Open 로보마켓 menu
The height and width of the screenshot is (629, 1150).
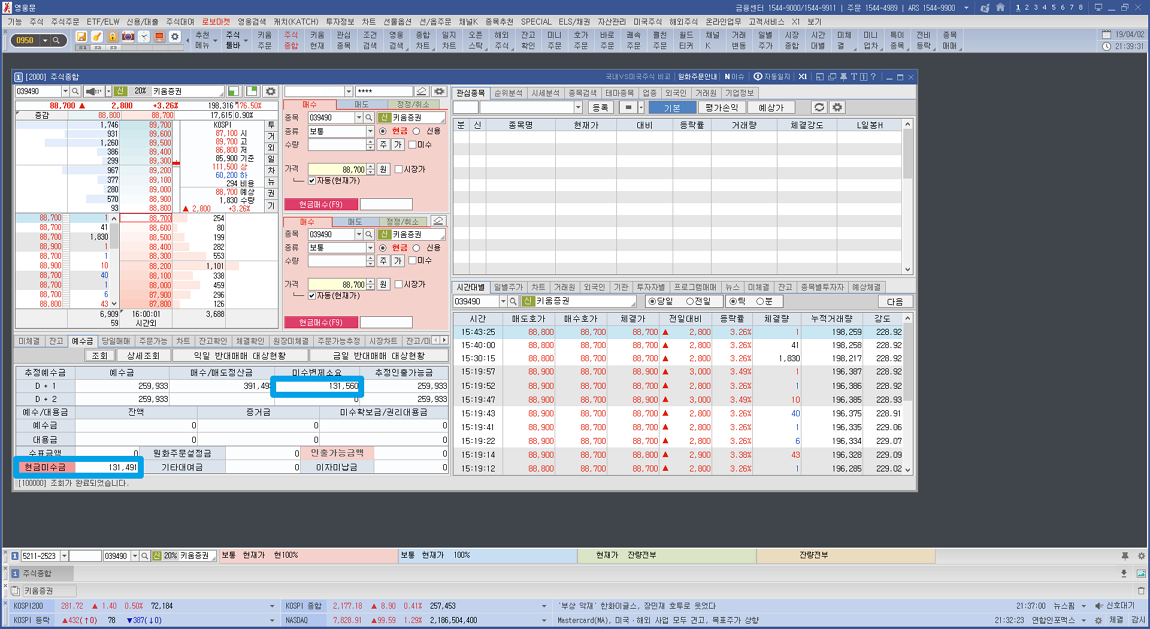(x=216, y=22)
